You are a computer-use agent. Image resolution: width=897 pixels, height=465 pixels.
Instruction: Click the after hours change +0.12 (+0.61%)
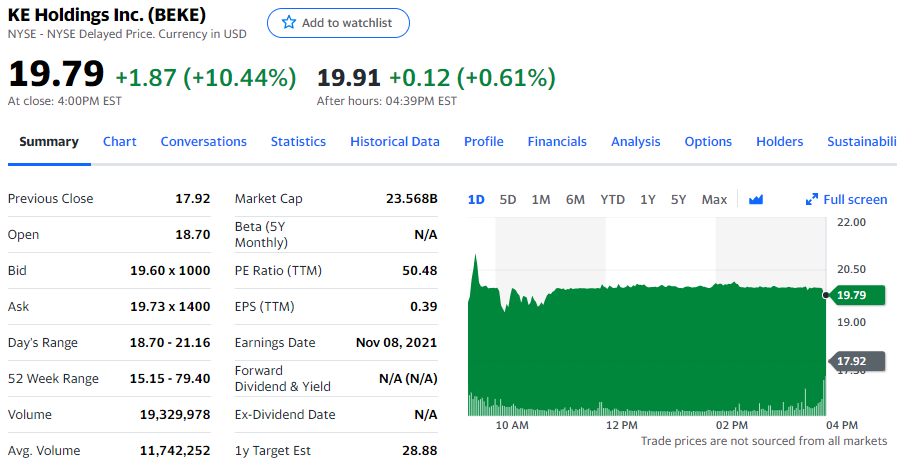472,78
